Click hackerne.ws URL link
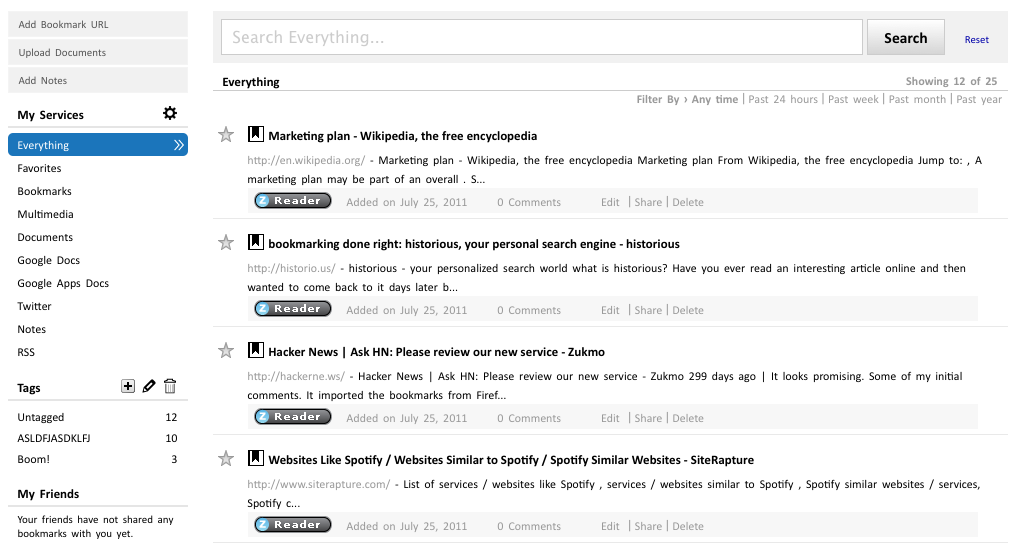This screenshot has width=1016, height=556. pos(295,376)
